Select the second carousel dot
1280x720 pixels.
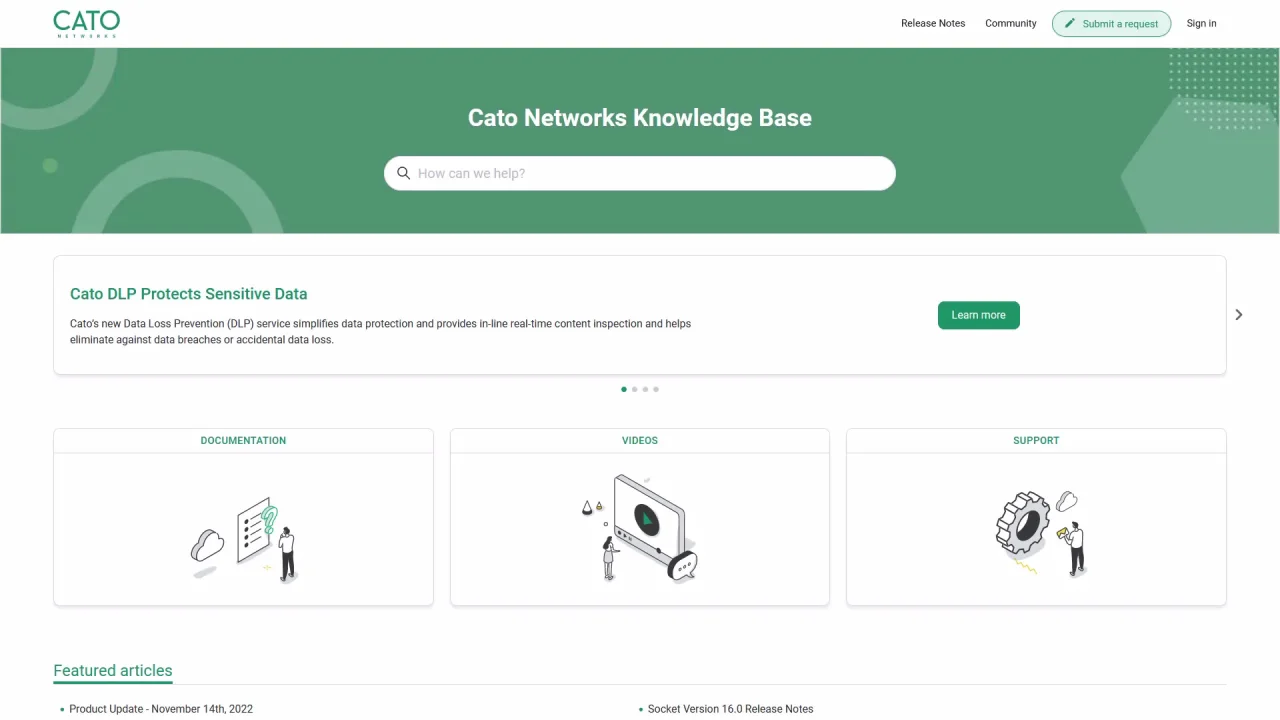pyautogui.click(x=635, y=389)
